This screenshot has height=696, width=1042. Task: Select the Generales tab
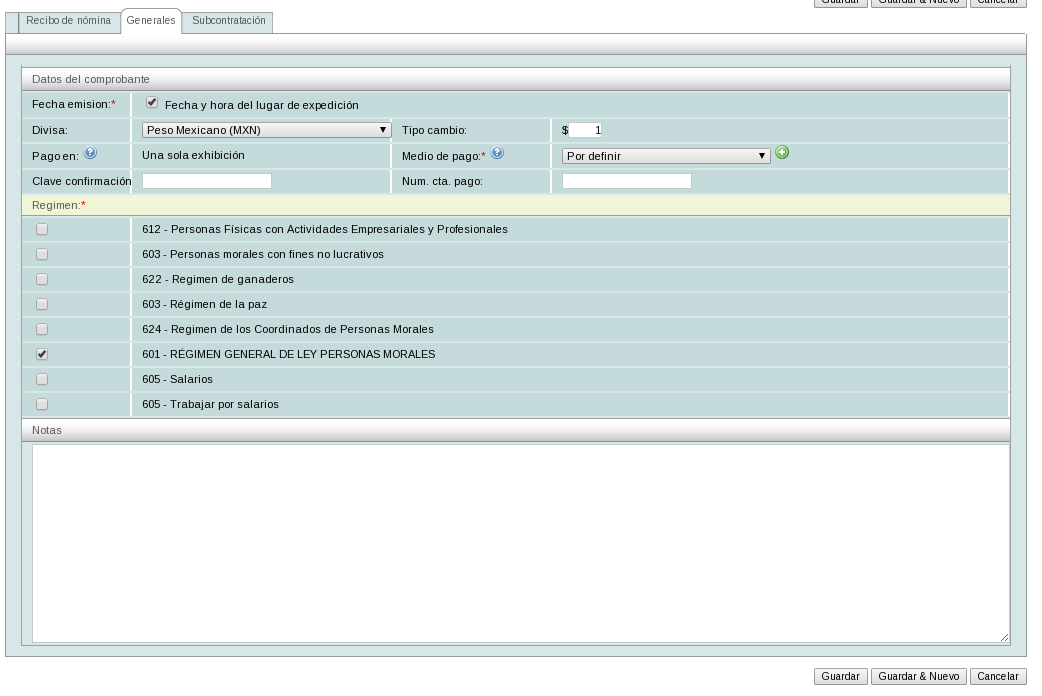coord(151,21)
